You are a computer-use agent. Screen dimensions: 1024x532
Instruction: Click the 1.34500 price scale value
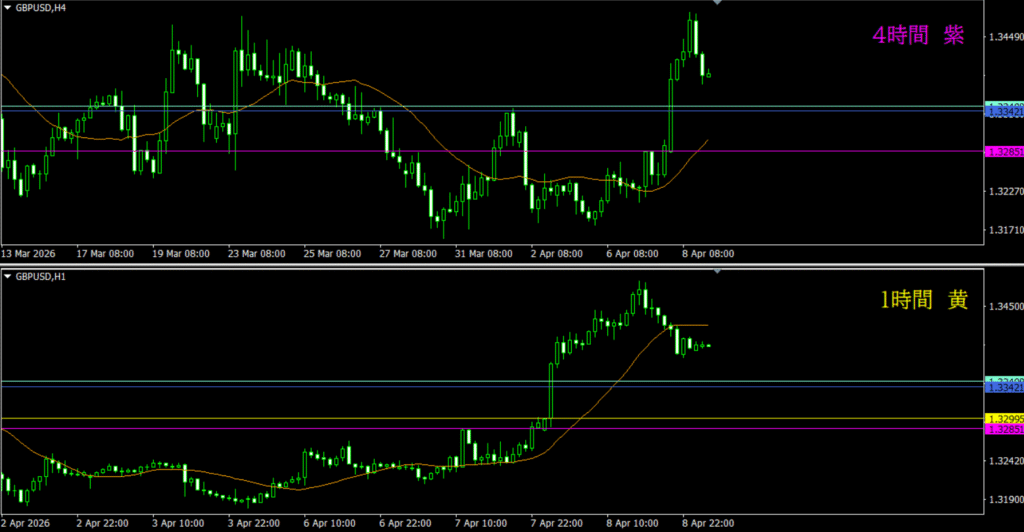click(x=1004, y=307)
